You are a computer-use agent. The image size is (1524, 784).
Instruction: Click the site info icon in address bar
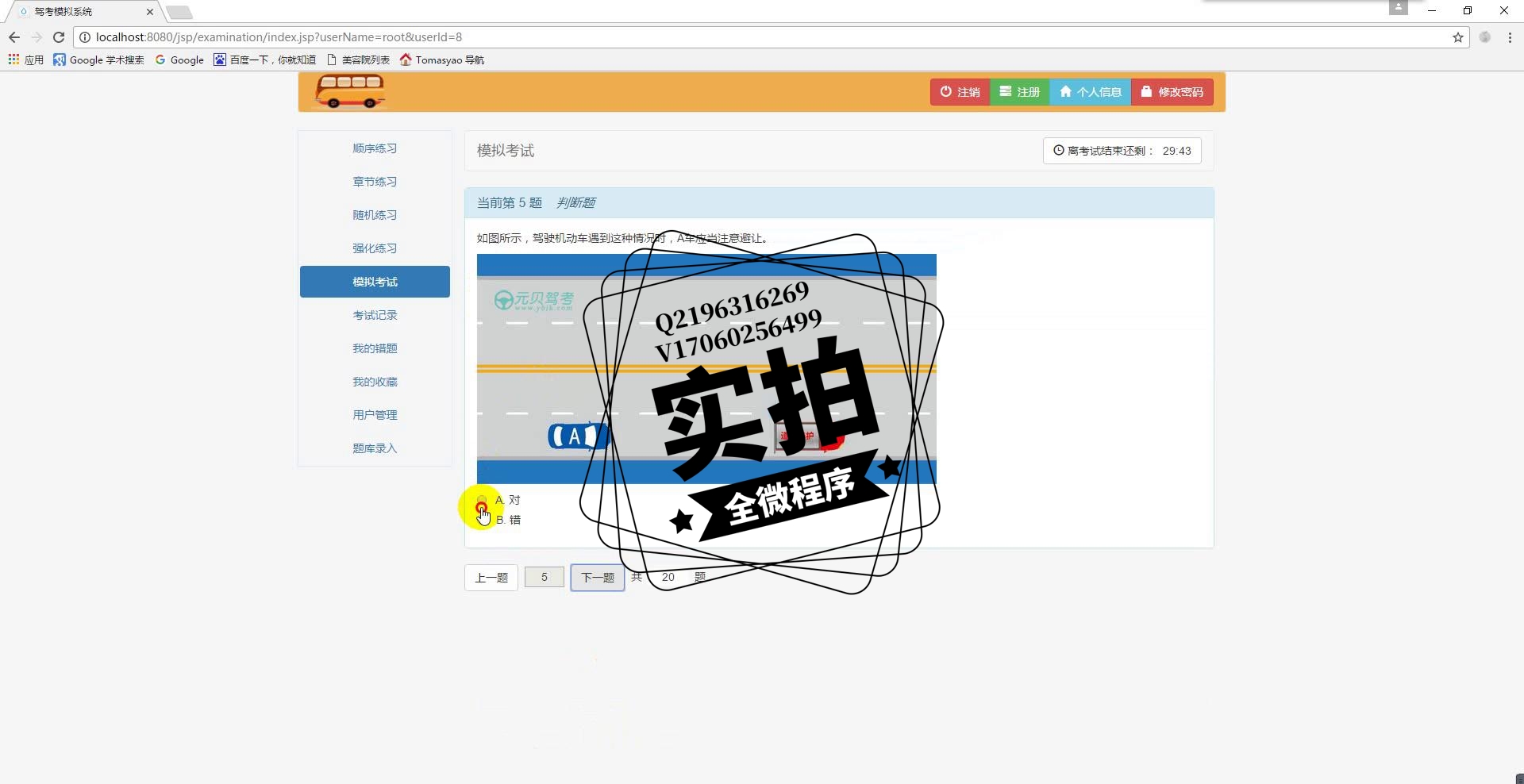pyautogui.click(x=85, y=37)
